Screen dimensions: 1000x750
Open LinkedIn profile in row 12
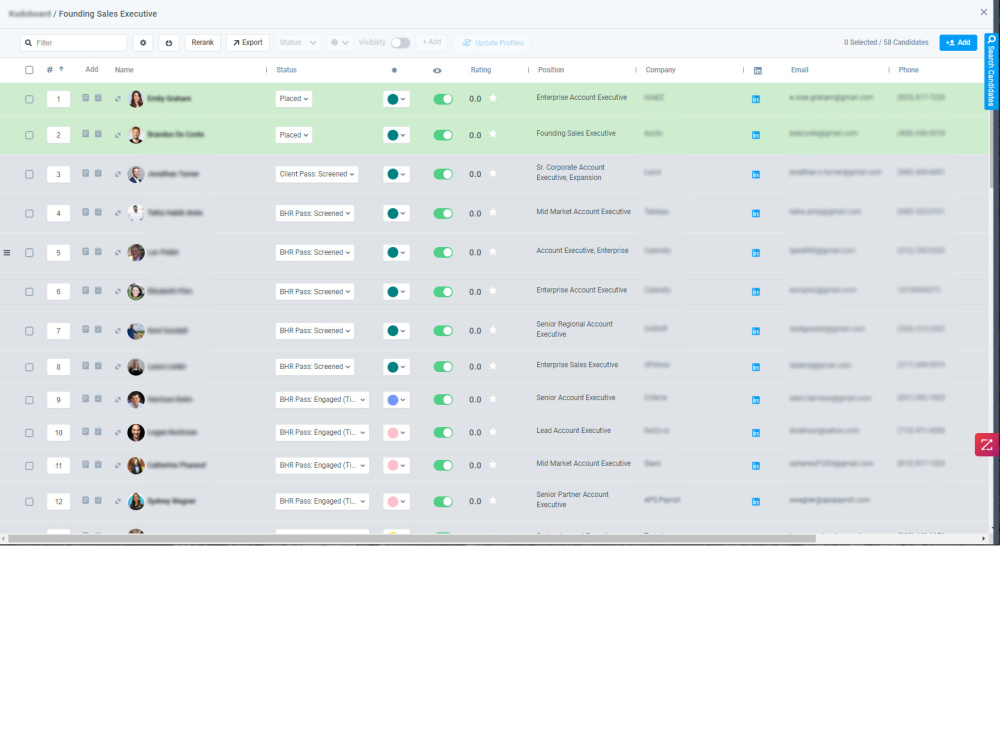click(756, 502)
